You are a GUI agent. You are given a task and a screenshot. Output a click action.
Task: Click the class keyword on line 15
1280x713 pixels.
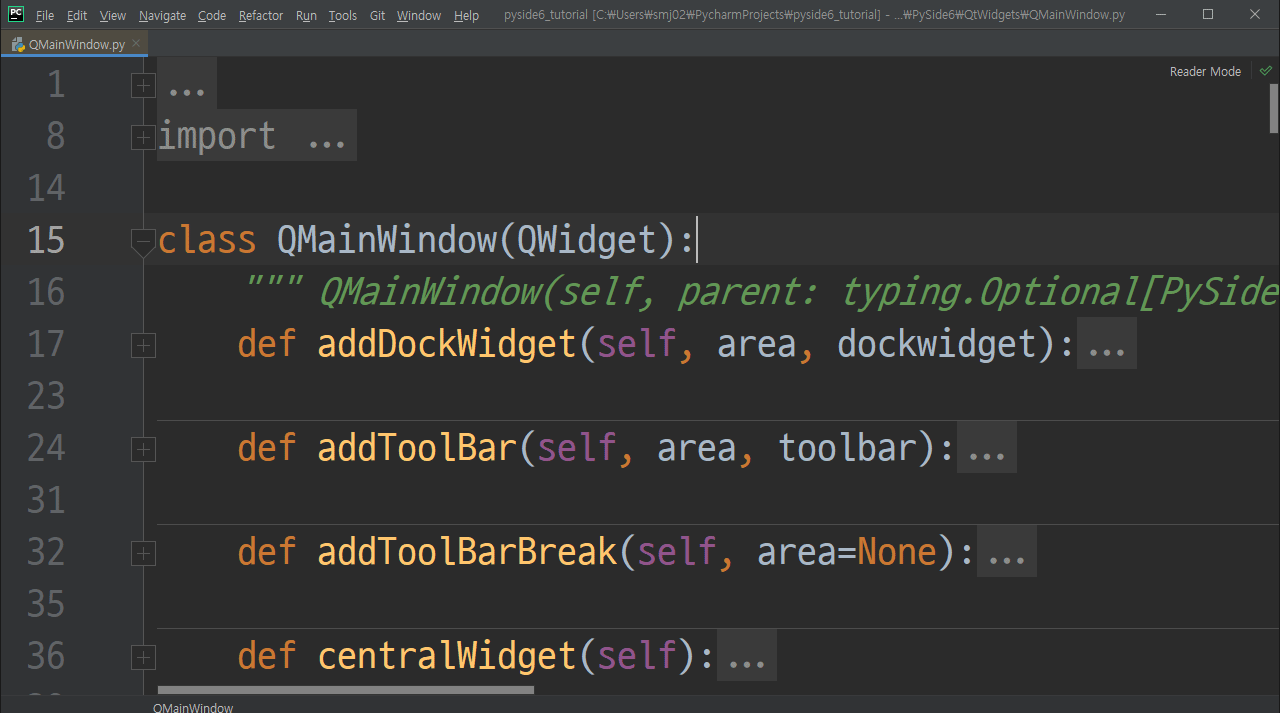pyautogui.click(x=207, y=240)
